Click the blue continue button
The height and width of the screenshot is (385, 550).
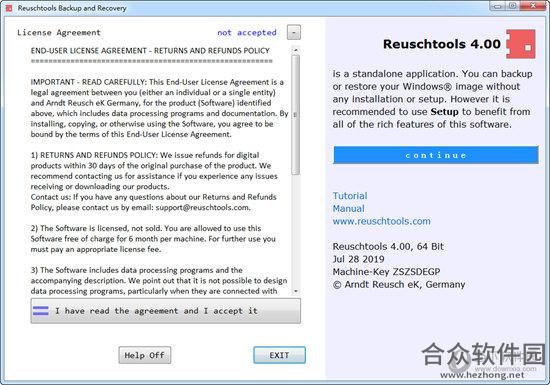point(436,155)
